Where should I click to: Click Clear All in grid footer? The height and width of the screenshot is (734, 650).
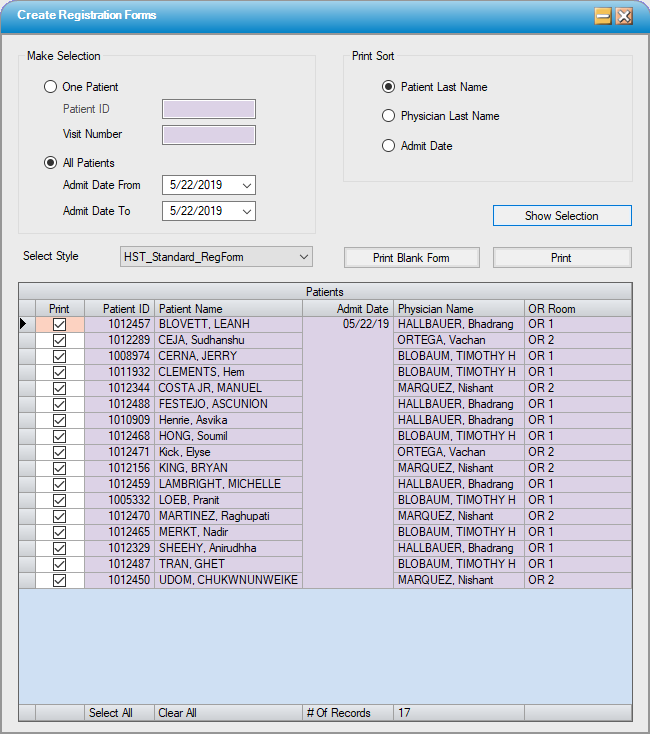(177, 713)
